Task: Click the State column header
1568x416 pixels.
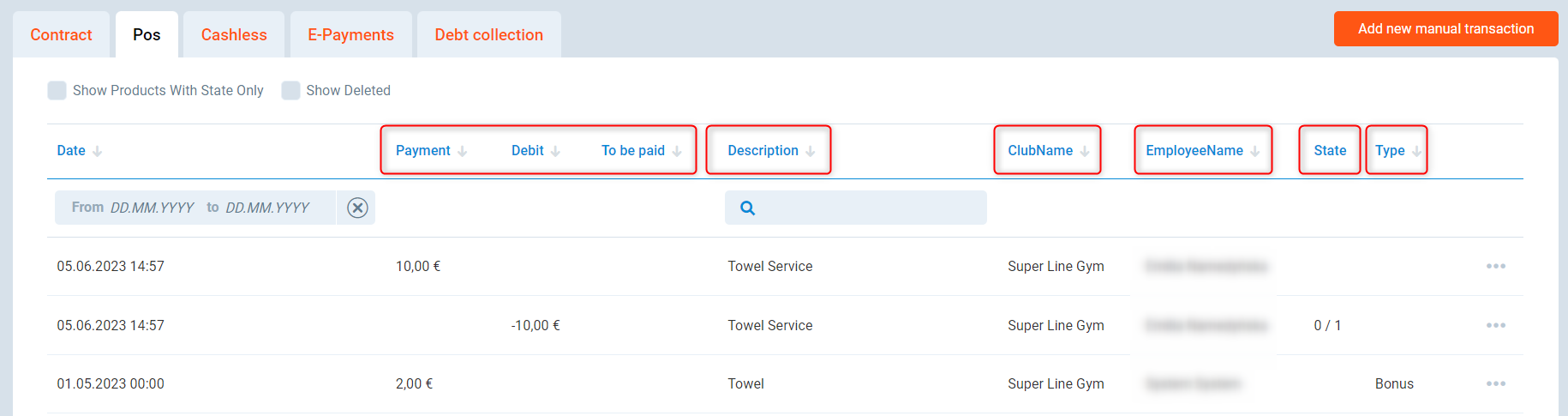Action: pyautogui.click(x=1330, y=151)
